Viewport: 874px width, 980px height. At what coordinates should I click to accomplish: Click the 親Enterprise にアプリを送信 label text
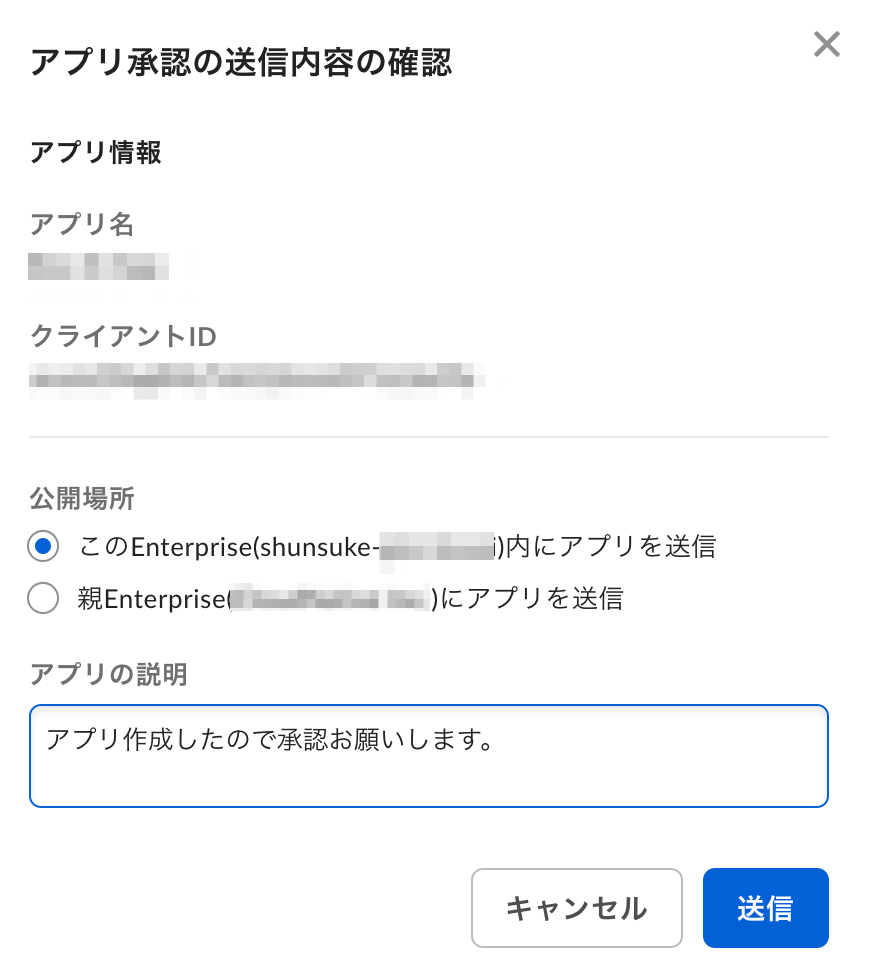pyautogui.click(x=350, y=598)
